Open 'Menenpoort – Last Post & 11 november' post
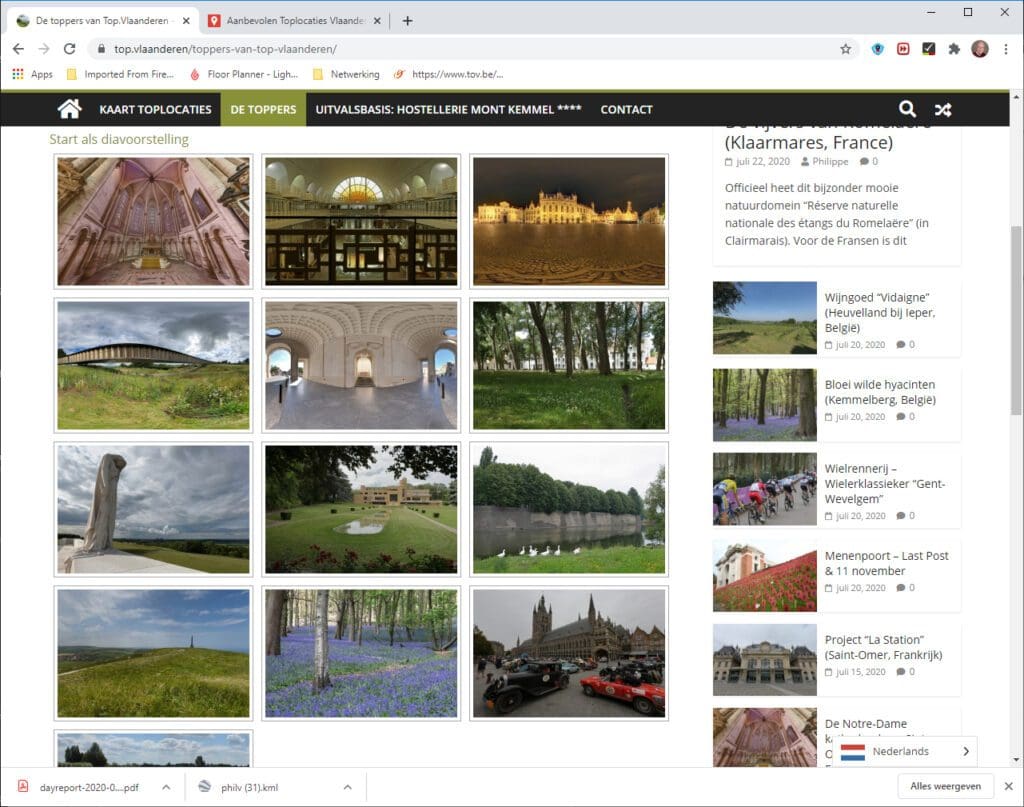Viewport: 1024px width, 807px height. 886,563
